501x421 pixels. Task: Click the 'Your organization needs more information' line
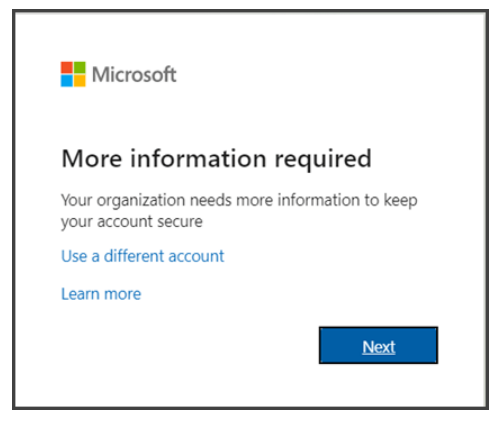coord(239,201)
